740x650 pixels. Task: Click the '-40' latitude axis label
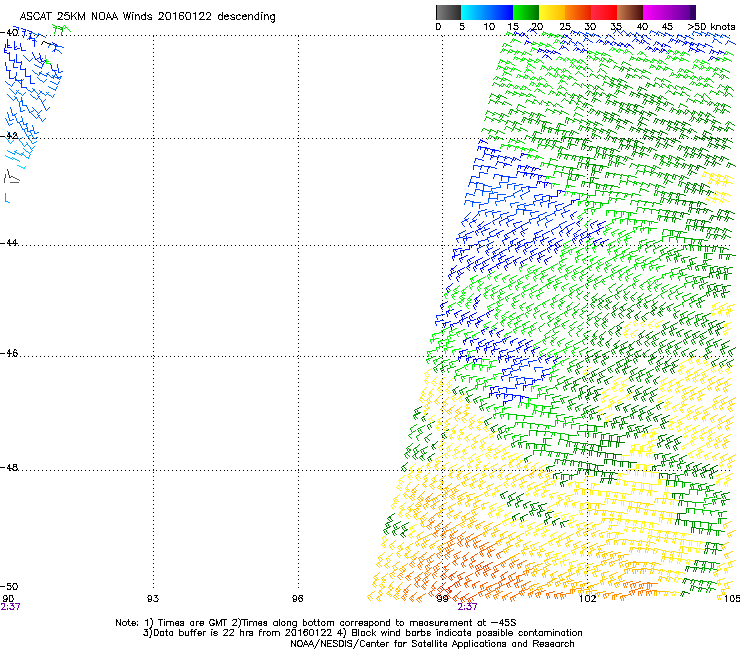coord(9,33)
